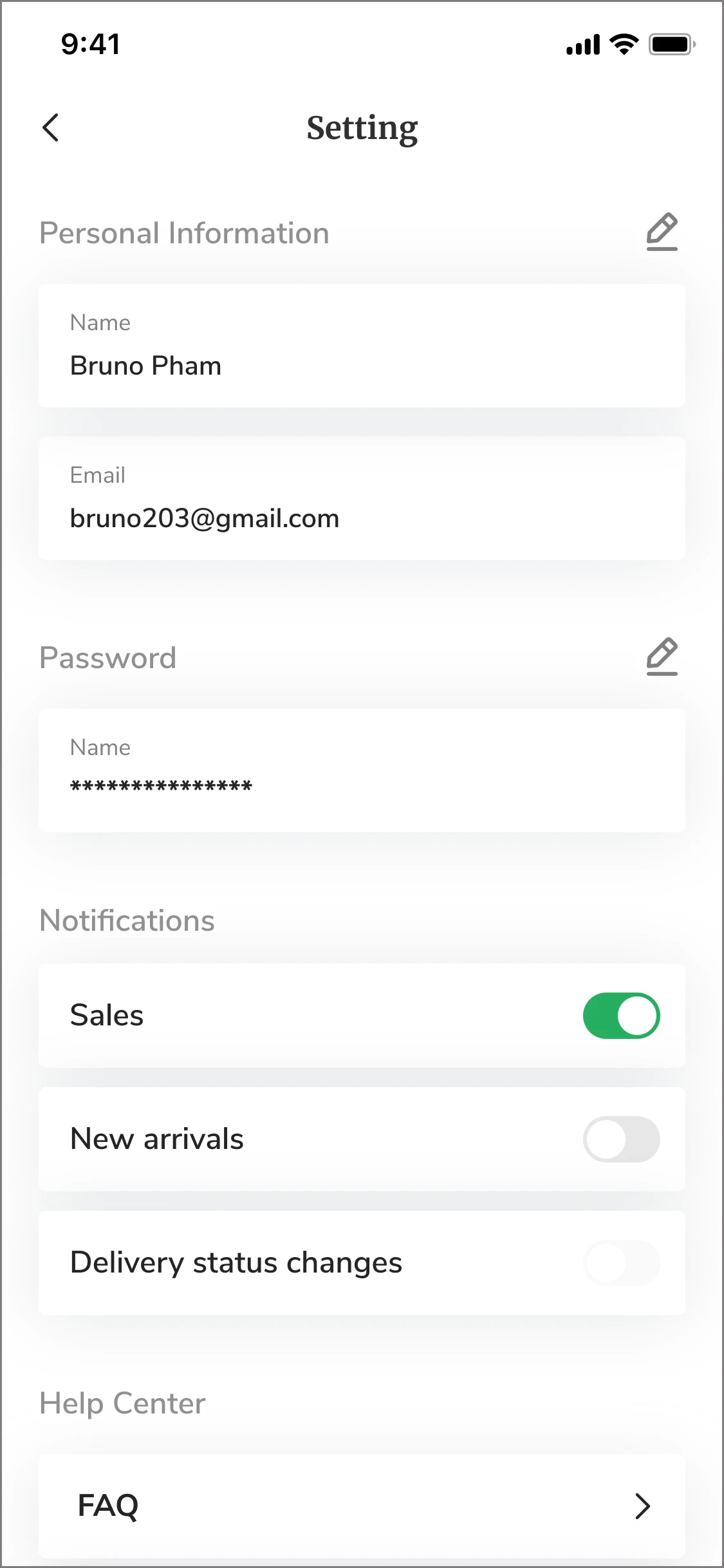This screenshot has height=1568, width=724.
Task: Edit Personal Information with pencil icon
Action: (x=662, y=232)
